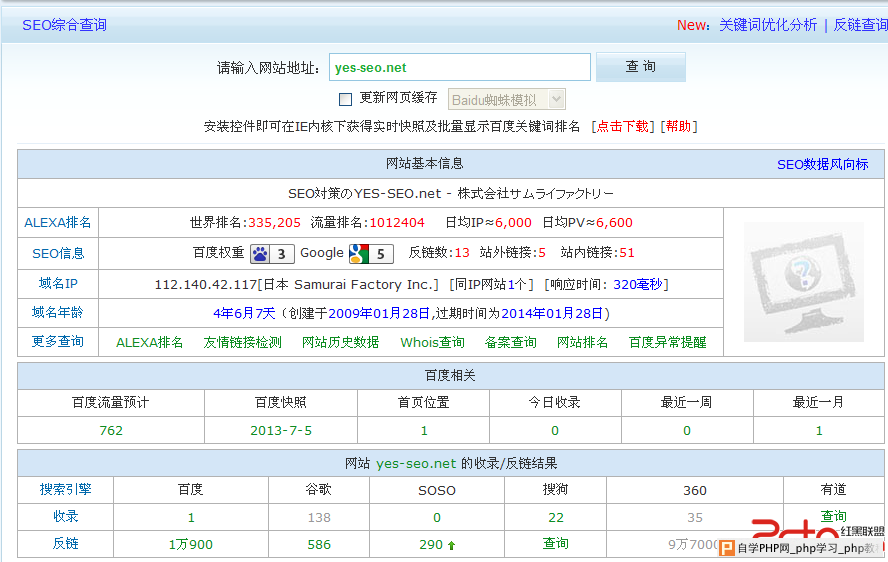Click the SEO信息 row label
The image size is (888, 562).
[58, 253]
